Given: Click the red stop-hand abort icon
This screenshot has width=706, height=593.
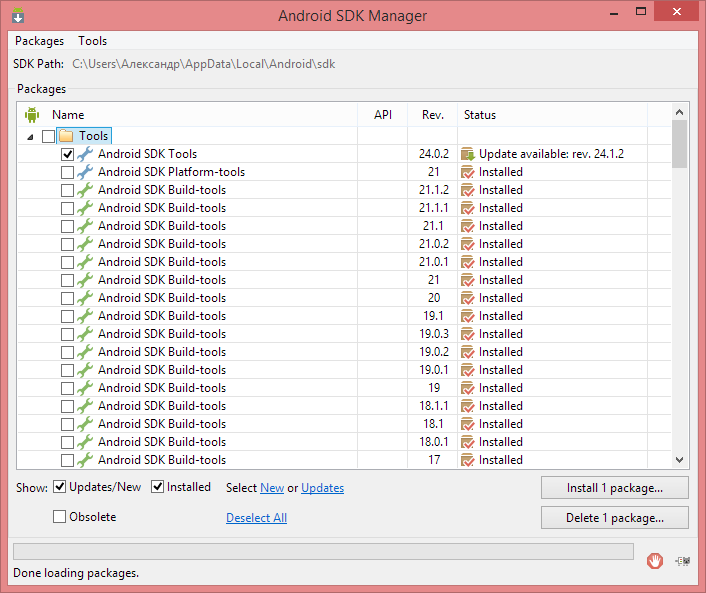Looking at the screenshot, I should pos(655,561).
